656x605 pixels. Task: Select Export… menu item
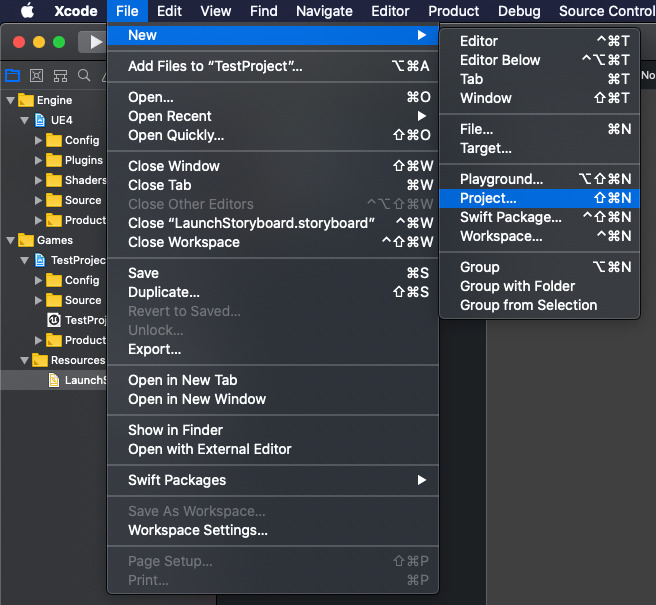pos(273,349)
